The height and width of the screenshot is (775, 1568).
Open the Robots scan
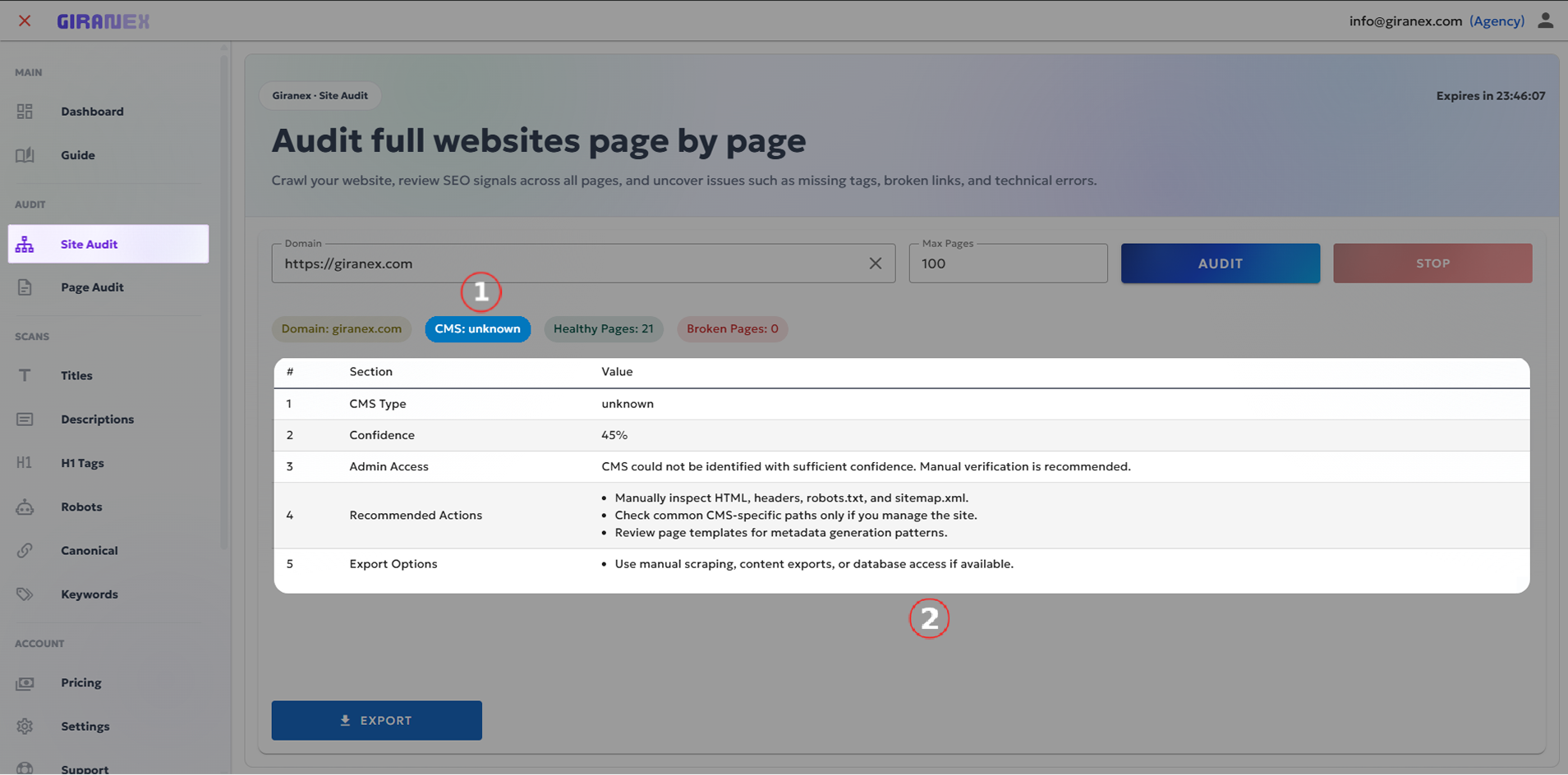(108, 507)
